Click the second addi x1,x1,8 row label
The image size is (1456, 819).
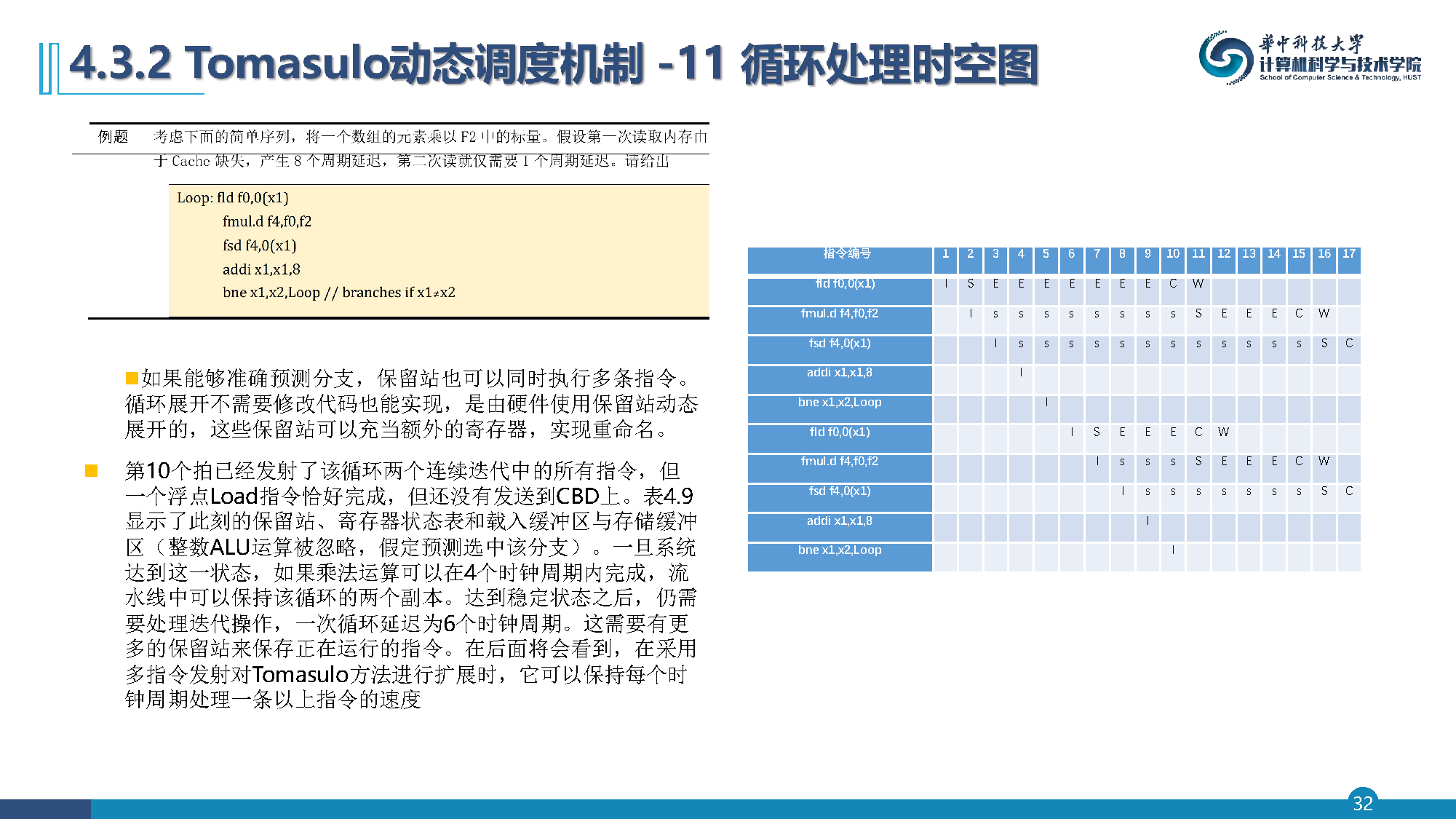[x=840, y=521]
